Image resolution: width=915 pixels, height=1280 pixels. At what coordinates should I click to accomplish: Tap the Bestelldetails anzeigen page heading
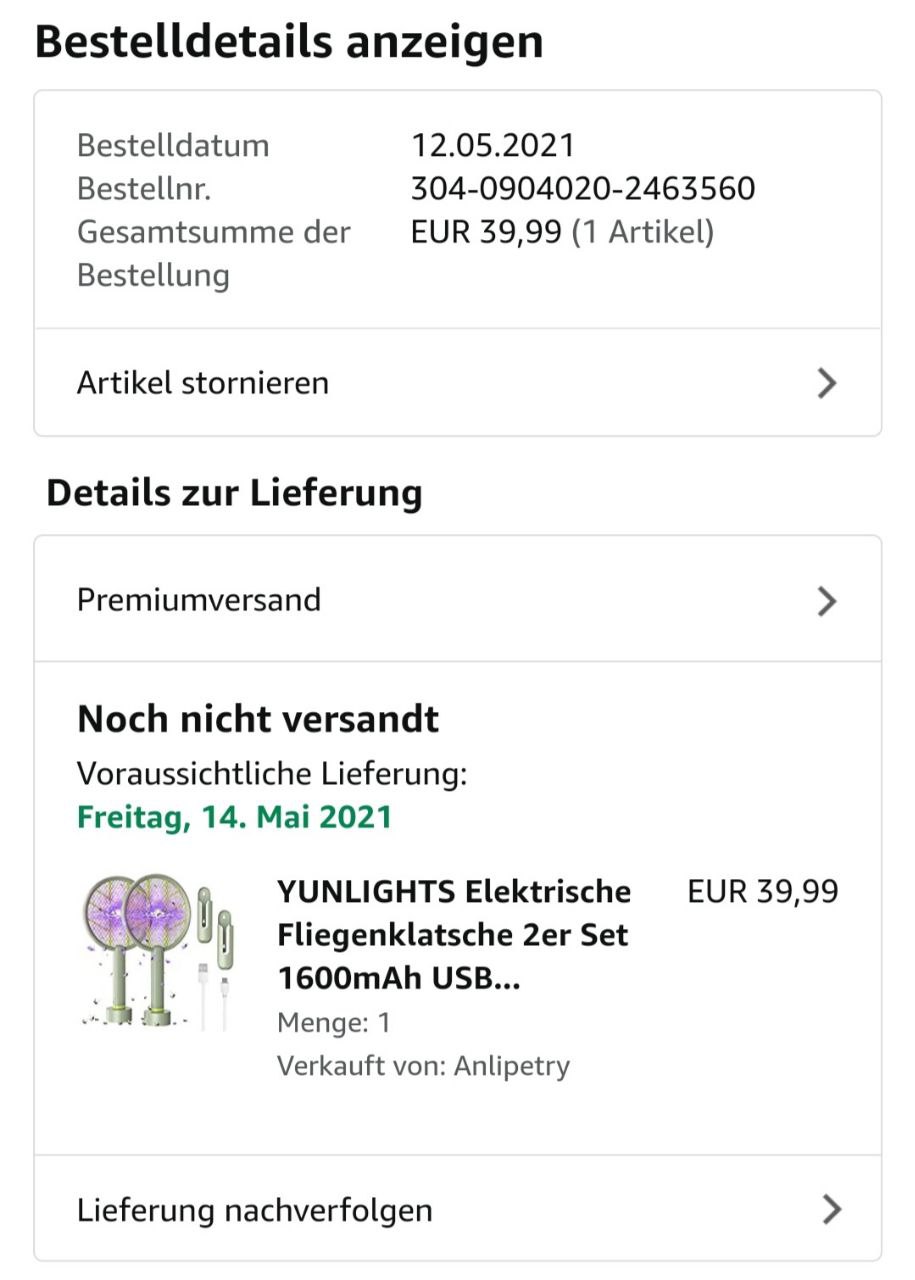coord(289,42)
